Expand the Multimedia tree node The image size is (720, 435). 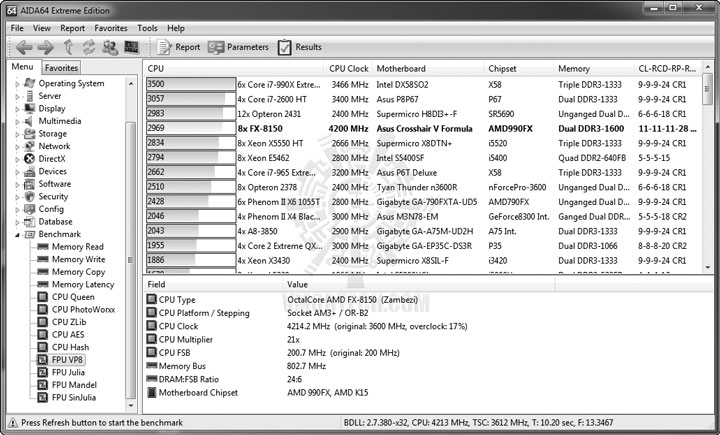click(17, 122)
